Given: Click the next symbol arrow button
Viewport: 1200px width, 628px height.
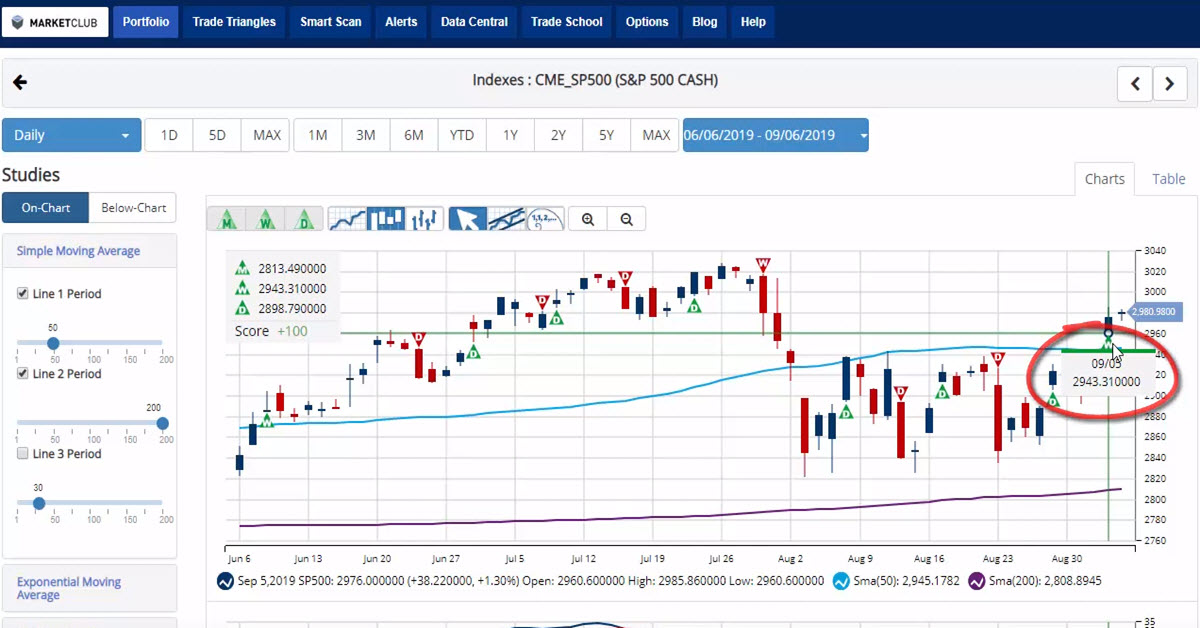Looking at the screenshot, I should point(1170,84).
